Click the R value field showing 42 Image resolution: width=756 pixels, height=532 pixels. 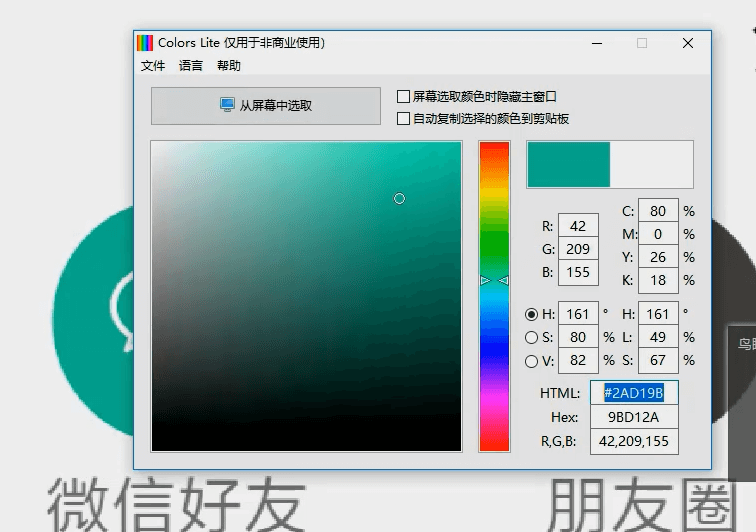coord(578,226)
